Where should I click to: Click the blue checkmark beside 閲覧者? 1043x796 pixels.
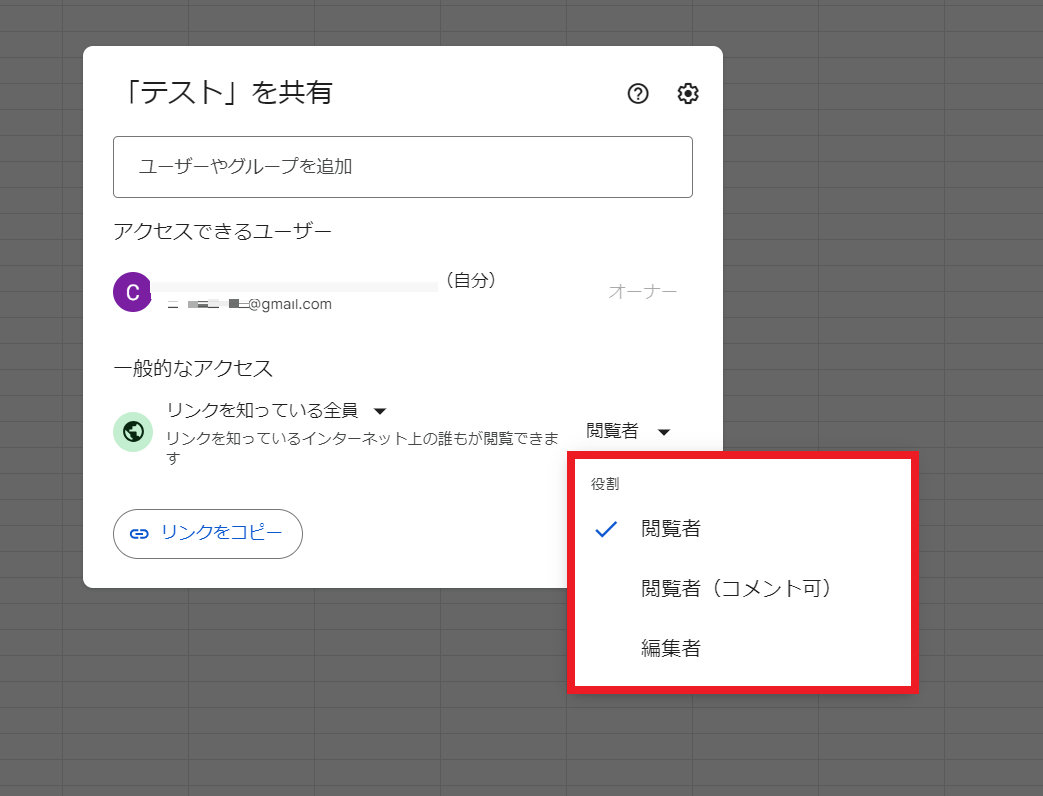pyautogui.click(x=605, y=529)
